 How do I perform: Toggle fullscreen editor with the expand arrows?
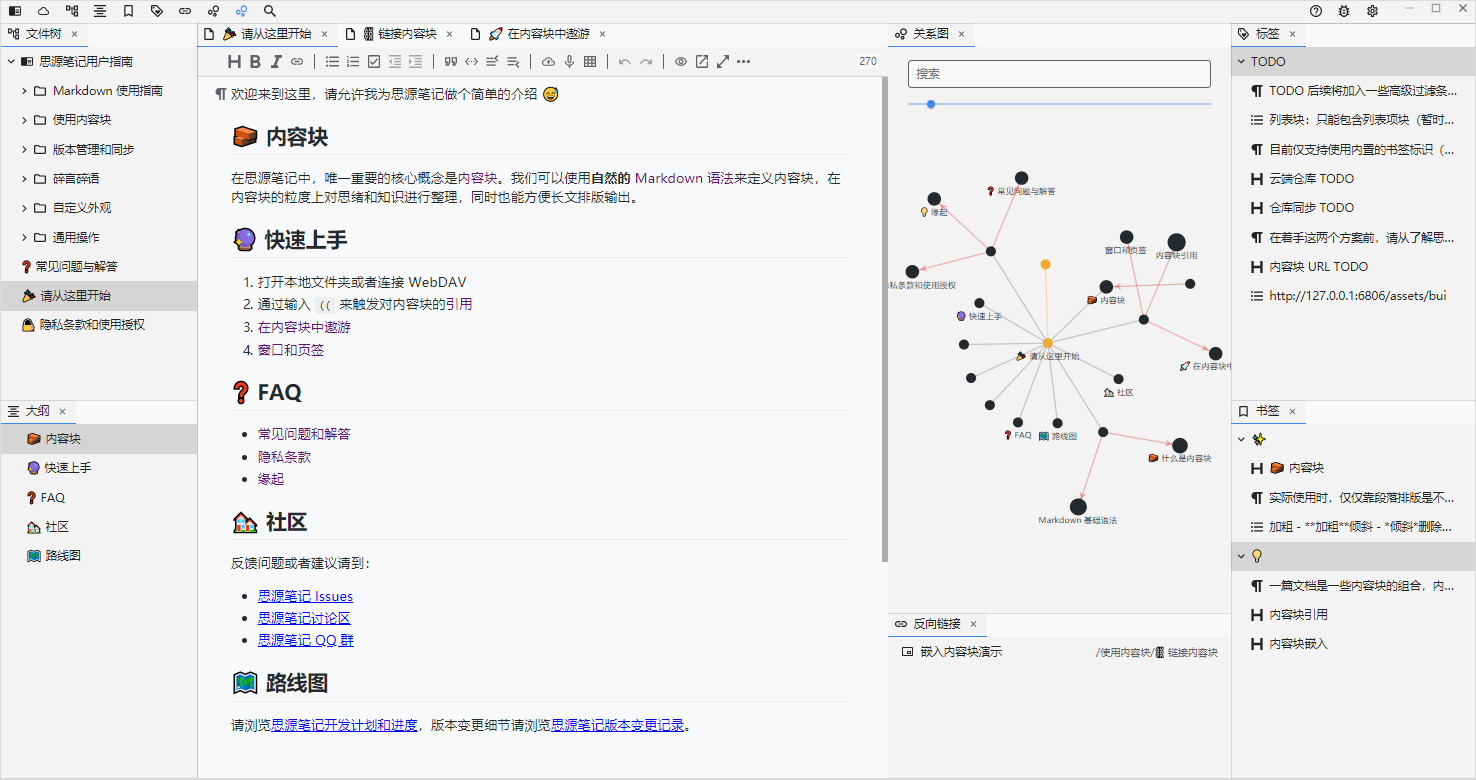(723, 62)
